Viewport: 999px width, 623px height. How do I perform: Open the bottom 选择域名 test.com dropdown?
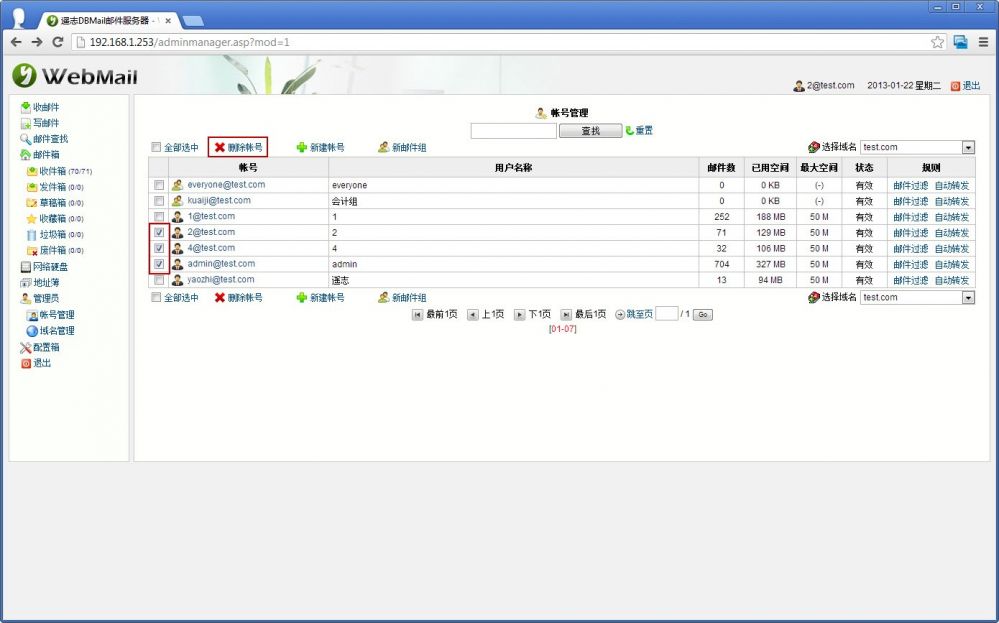coord(917,297)
